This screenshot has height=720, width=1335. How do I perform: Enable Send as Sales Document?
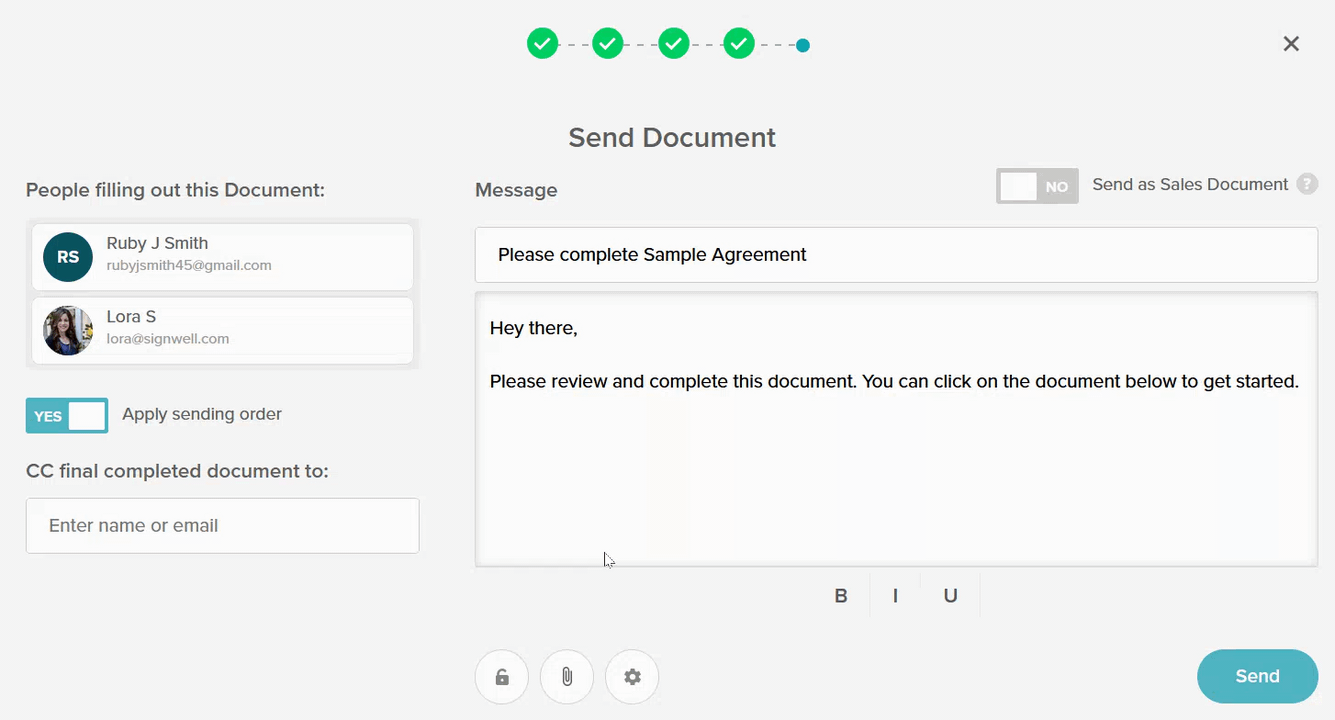pos(1037,185)
